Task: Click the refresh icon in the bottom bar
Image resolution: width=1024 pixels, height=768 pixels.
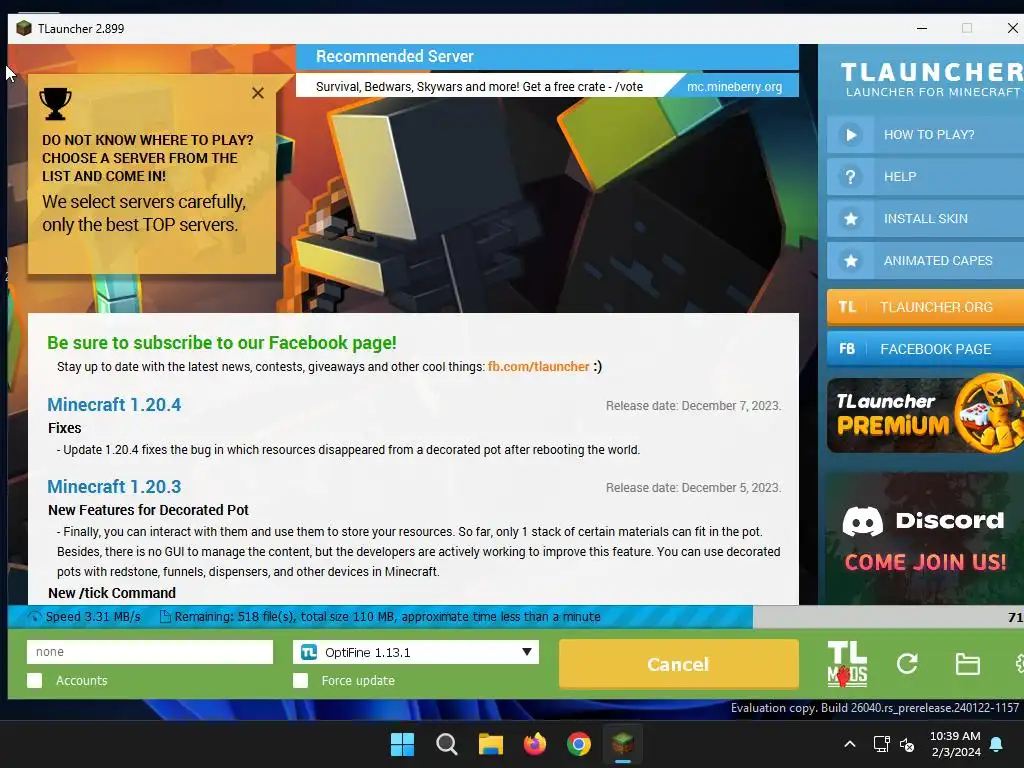Action: click(x=907, y=664)
